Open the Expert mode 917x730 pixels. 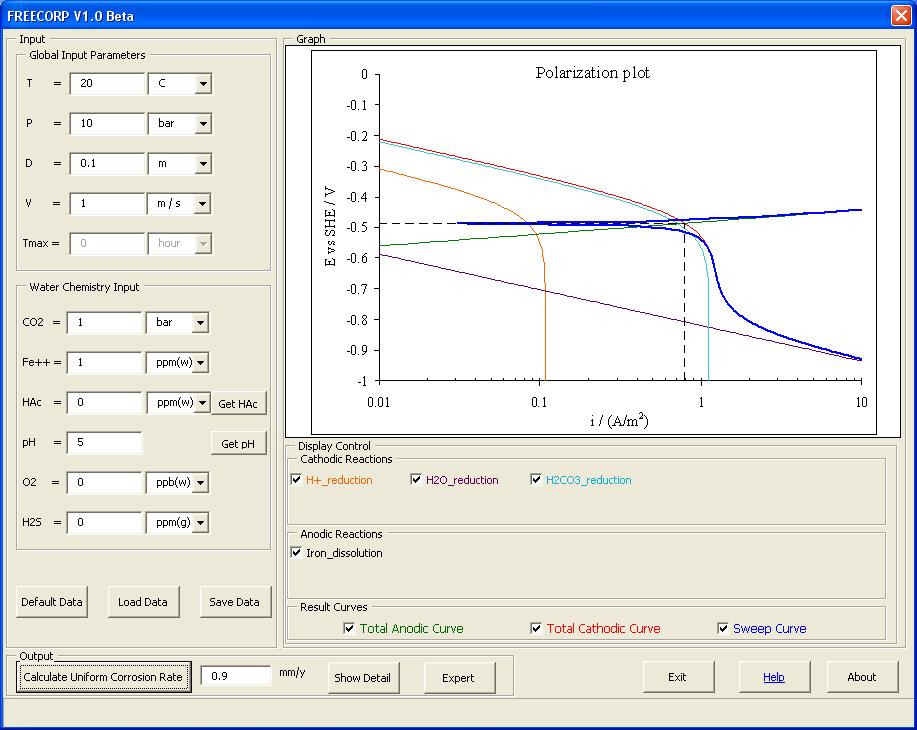click(459, 677)
